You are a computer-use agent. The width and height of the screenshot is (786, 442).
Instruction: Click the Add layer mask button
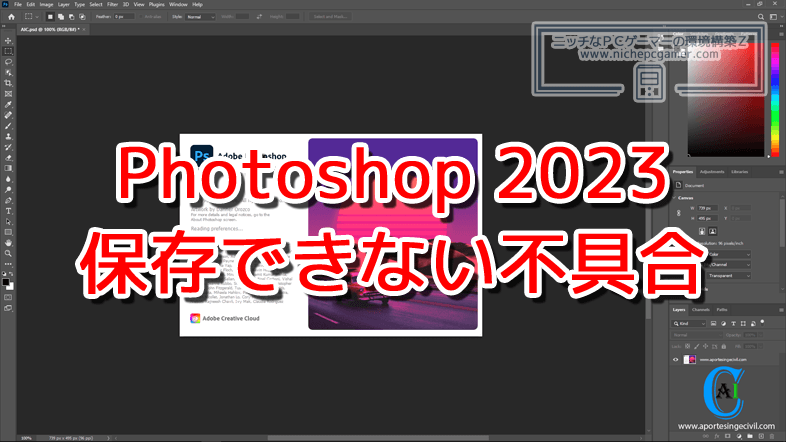[728, 436]
